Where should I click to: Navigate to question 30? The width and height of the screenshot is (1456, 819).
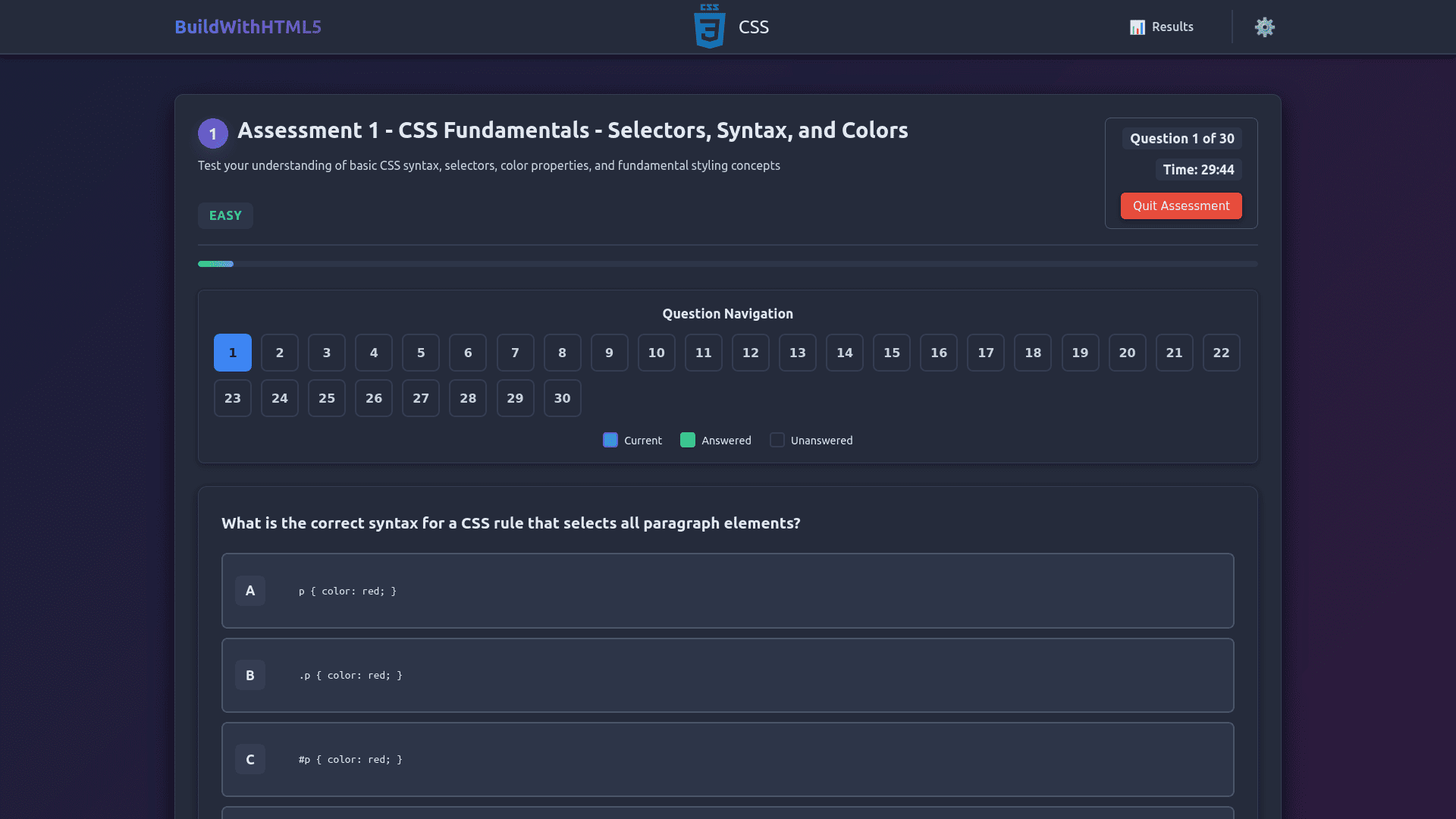[562, 398]
